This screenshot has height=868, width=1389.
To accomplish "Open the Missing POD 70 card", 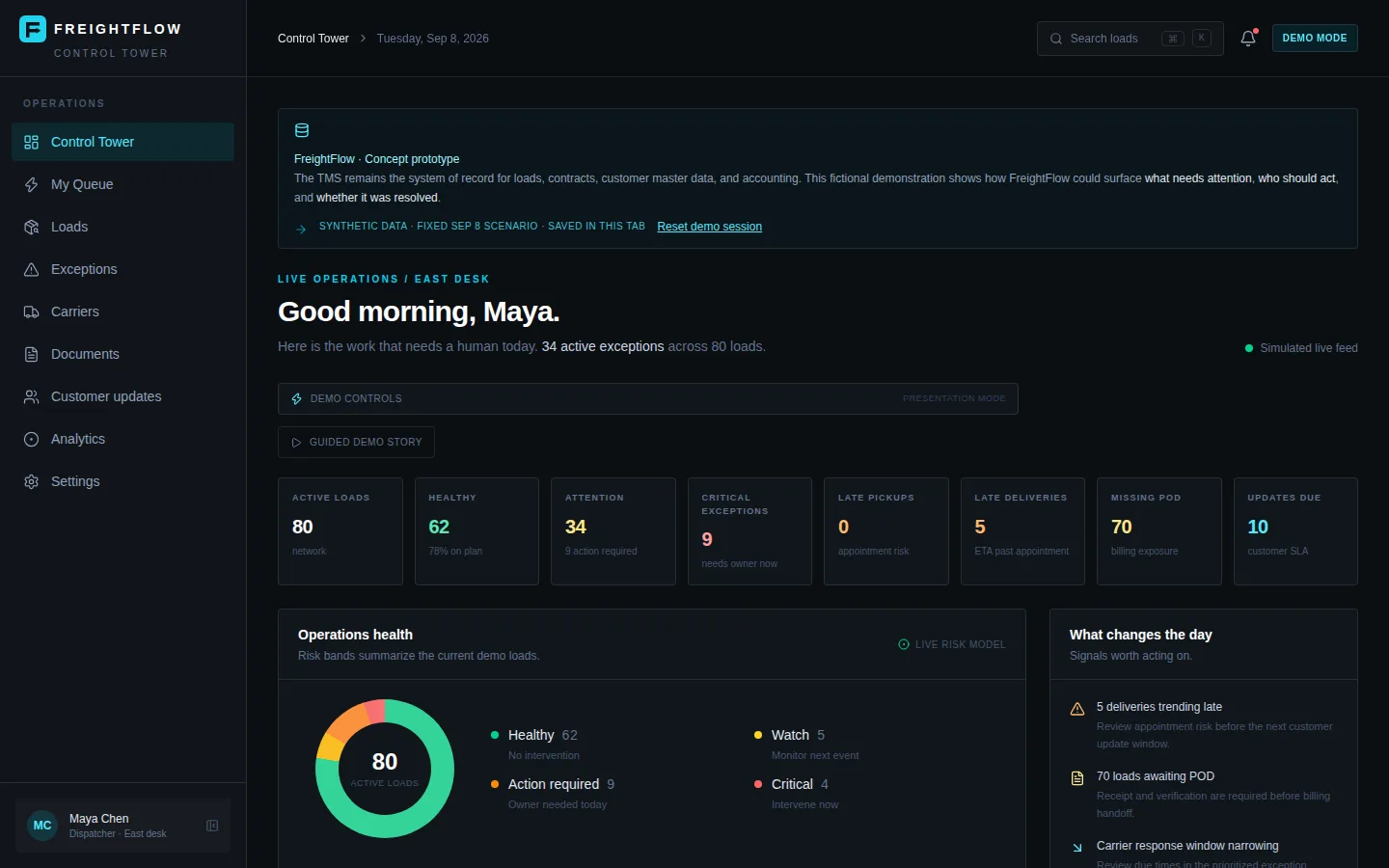I will [x=1159, y=531].
